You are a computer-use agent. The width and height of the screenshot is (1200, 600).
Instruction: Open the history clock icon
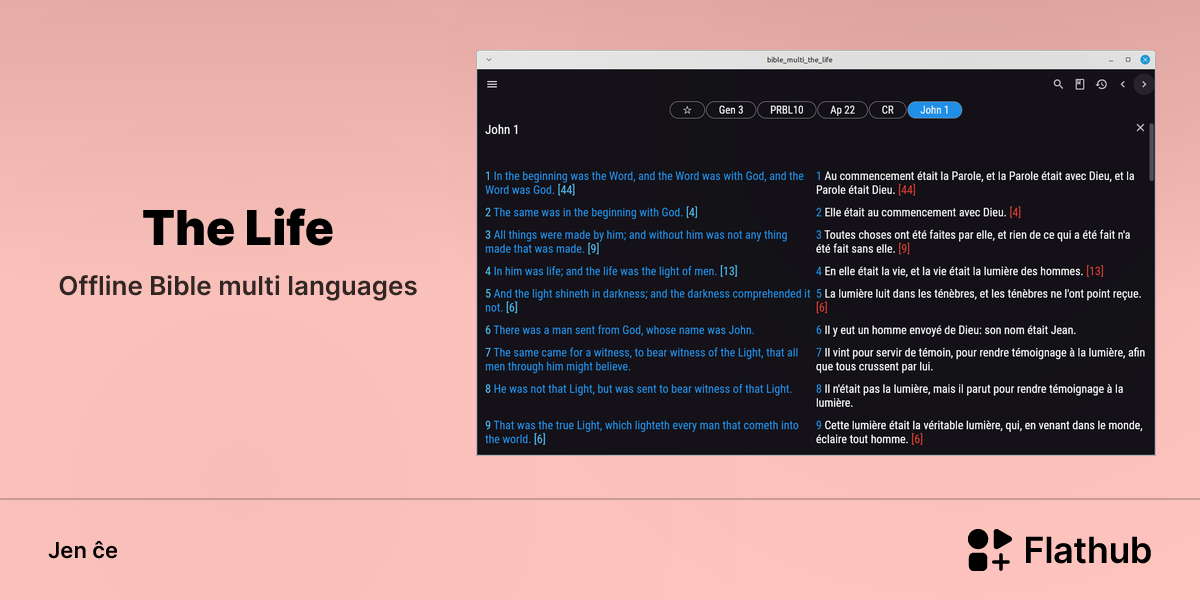(1101, 85)
